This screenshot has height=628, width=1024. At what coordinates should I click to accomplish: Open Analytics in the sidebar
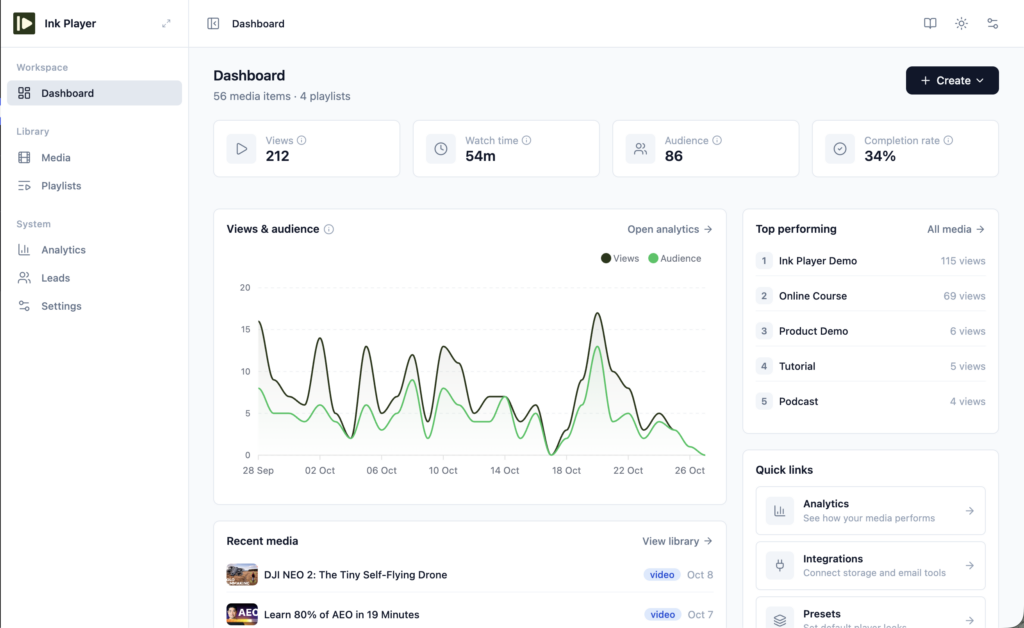pyautogui.click(x=95, y=250)
